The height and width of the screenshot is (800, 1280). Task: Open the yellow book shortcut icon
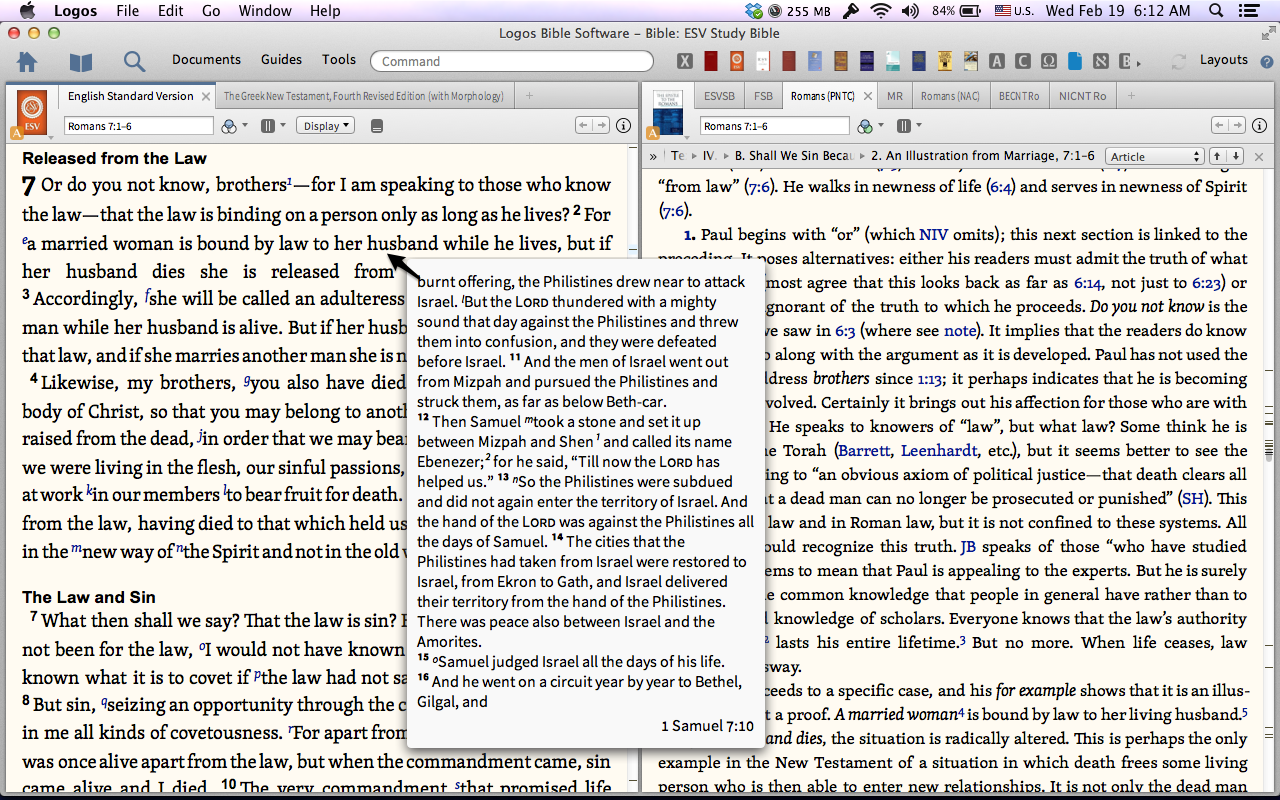[x=945, y=61]
